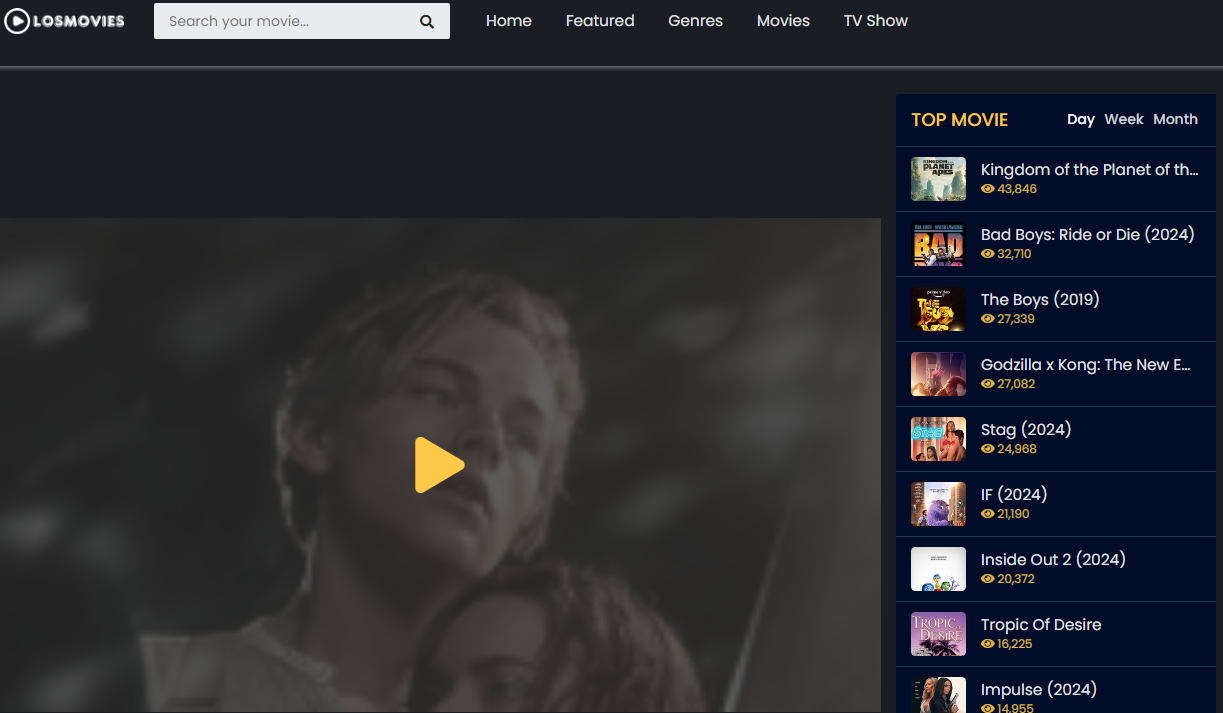Open The Boys (2019) poster thumbnail
The height and width of the screenshot is (713, 1223).
click(938, 309)
